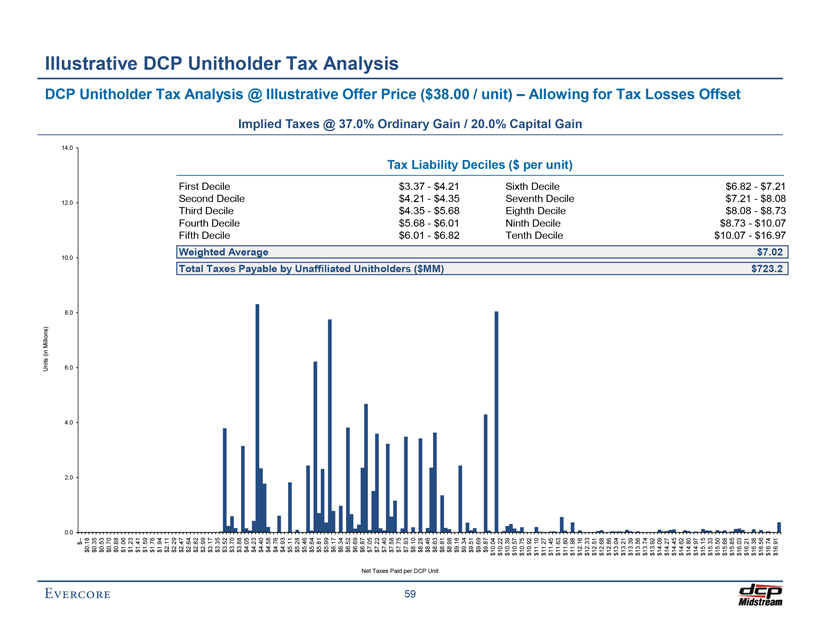Click page number 59 in the footer
The image size is (820, 634).
click(x=409, y=596)
